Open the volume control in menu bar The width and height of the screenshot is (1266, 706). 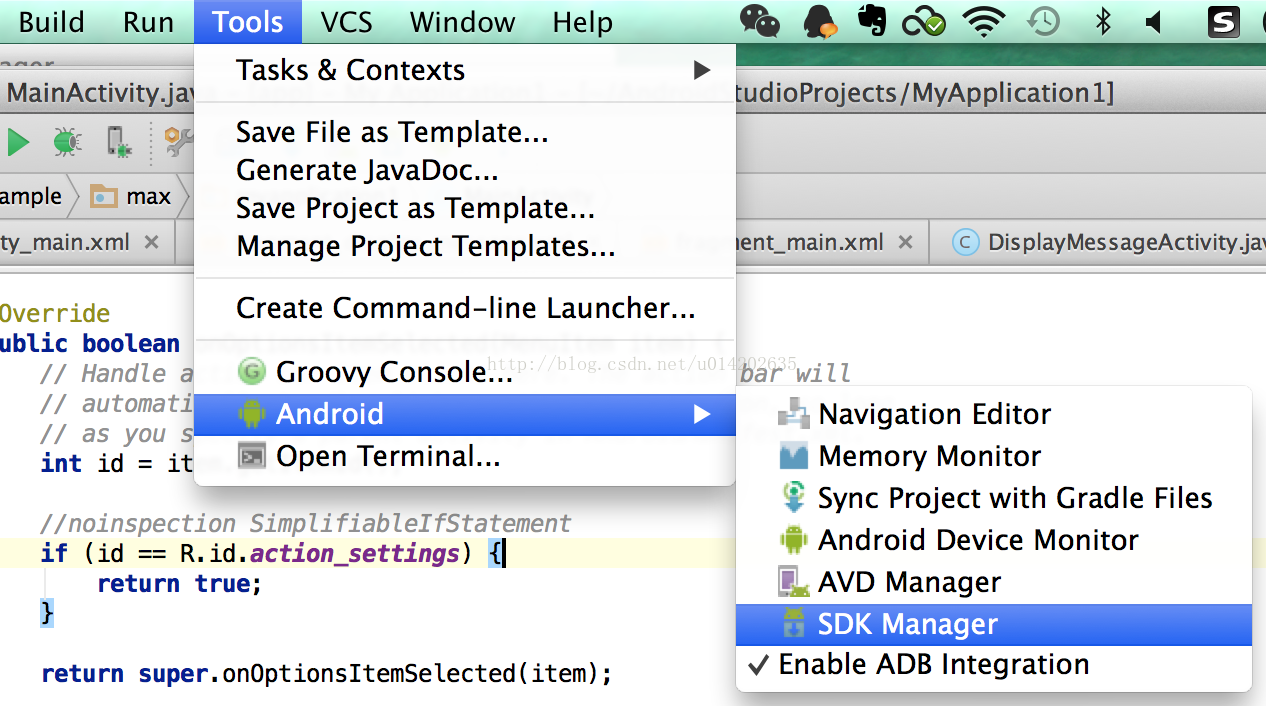tap(1154, 21)
